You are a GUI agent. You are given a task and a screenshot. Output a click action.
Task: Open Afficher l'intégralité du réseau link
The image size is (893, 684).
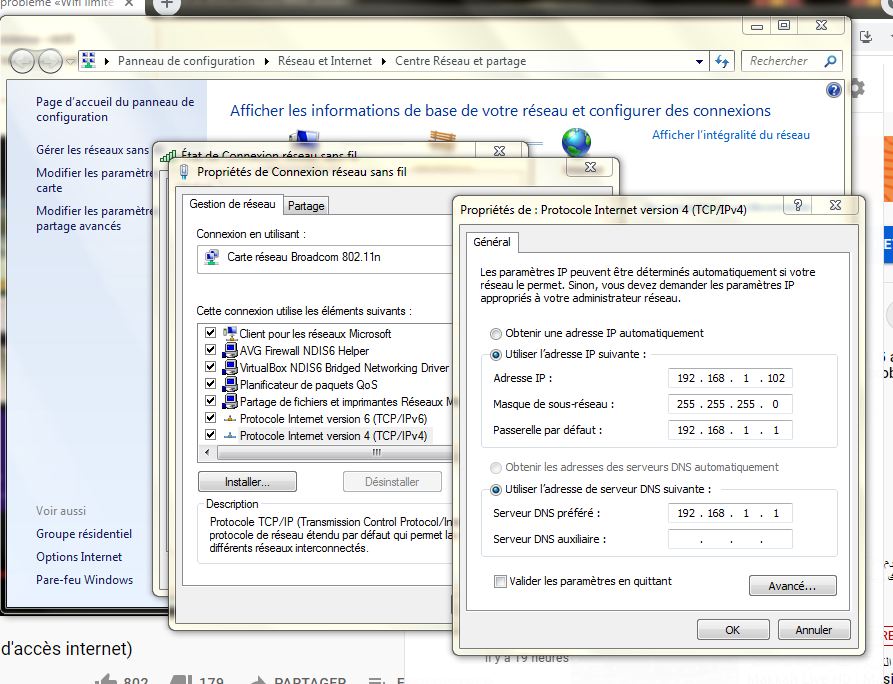point(730,135)
